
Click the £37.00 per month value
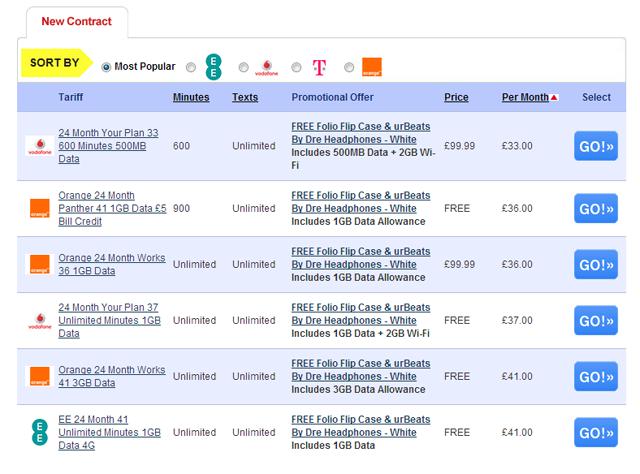tap(517, 320)
